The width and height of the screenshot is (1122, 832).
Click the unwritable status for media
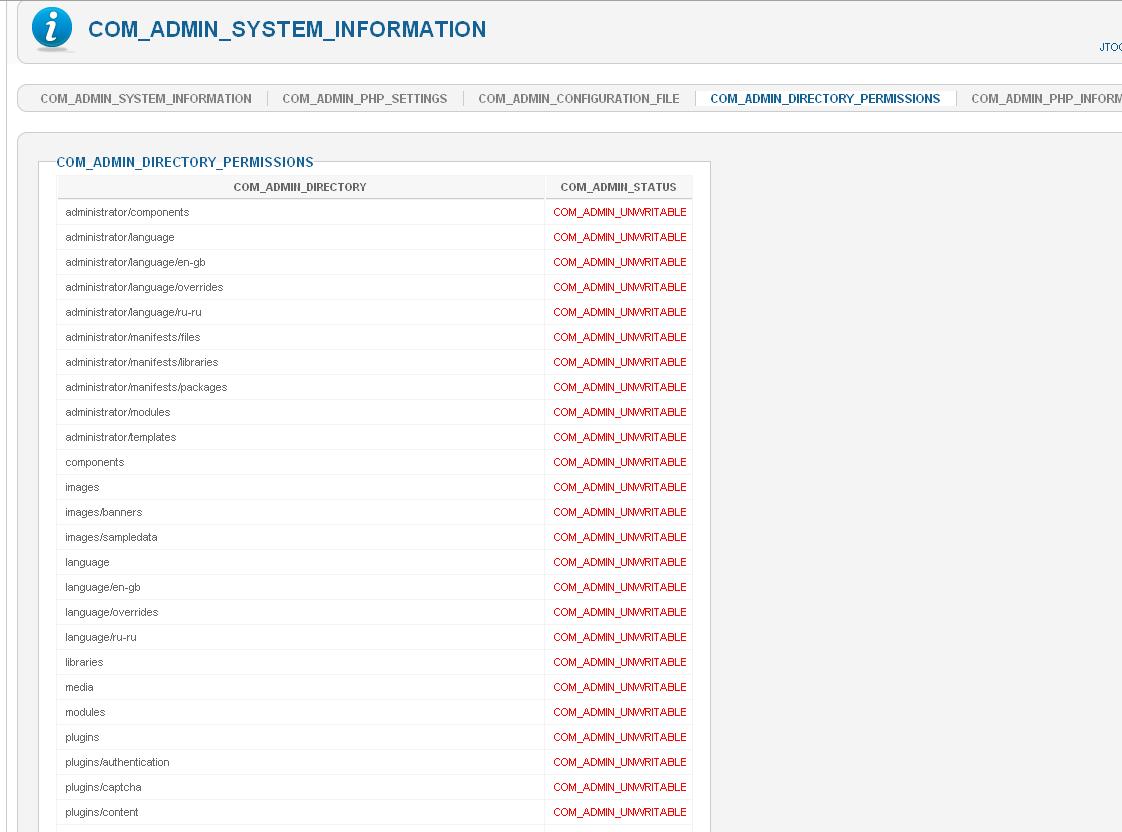[x=620, y=687]
